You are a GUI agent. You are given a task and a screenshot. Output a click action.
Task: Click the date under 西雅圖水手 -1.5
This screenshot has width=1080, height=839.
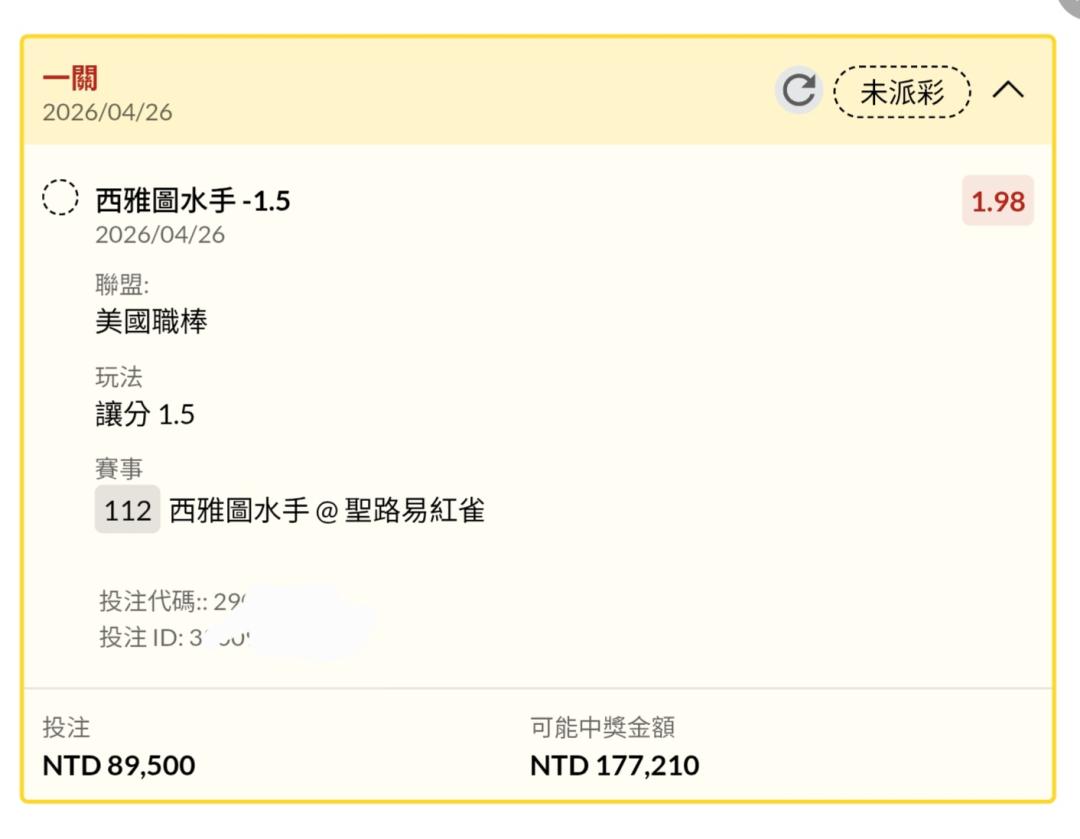pyautogui.click(x=160, y=235)
